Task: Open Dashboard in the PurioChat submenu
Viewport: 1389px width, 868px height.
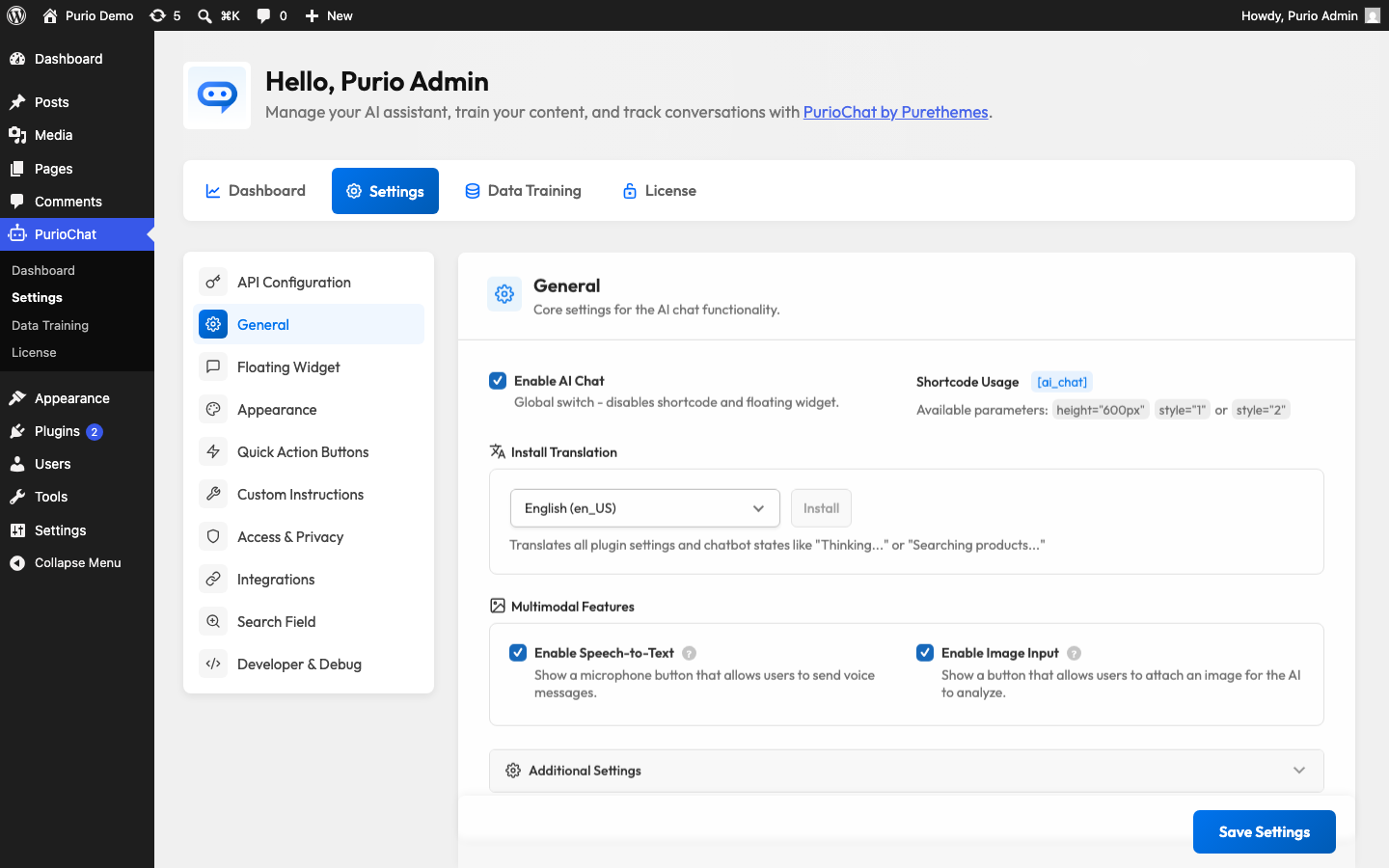Action: pyautogui.click(x=43, y=270)
